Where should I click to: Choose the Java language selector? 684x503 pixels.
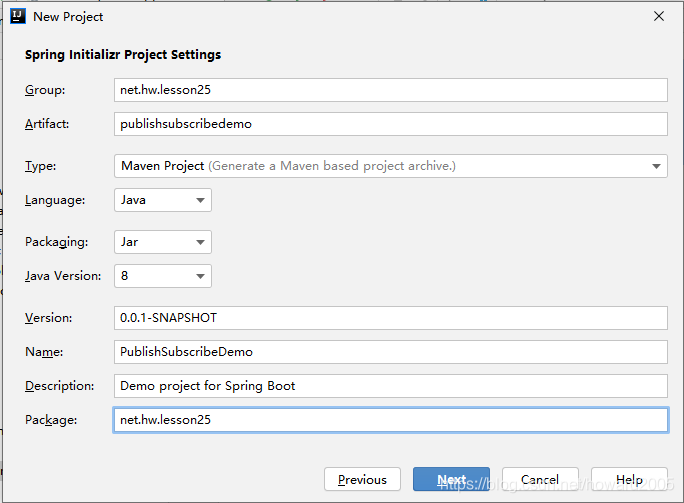coord(163,200)
